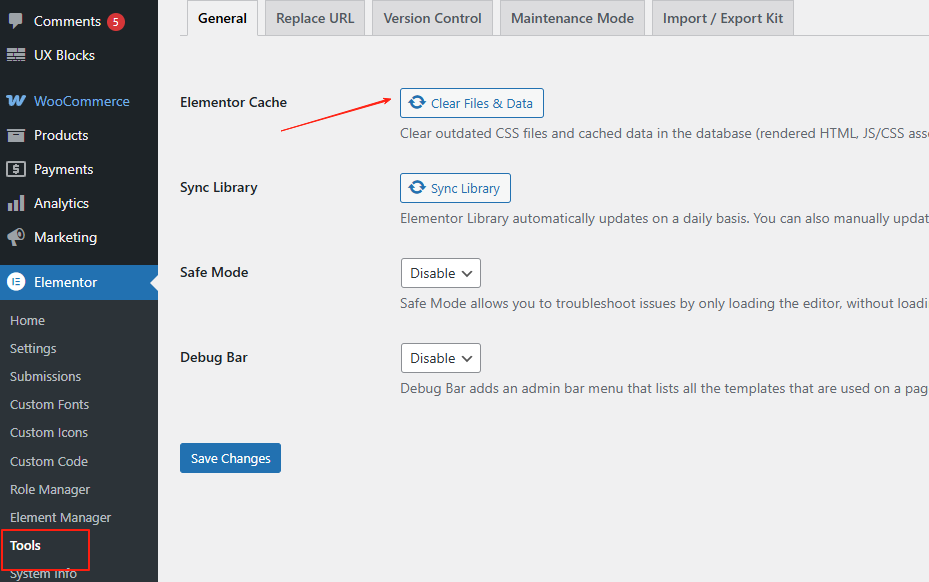Open the Version Control tab
This screenshot has width=929, height=582.
432,18
